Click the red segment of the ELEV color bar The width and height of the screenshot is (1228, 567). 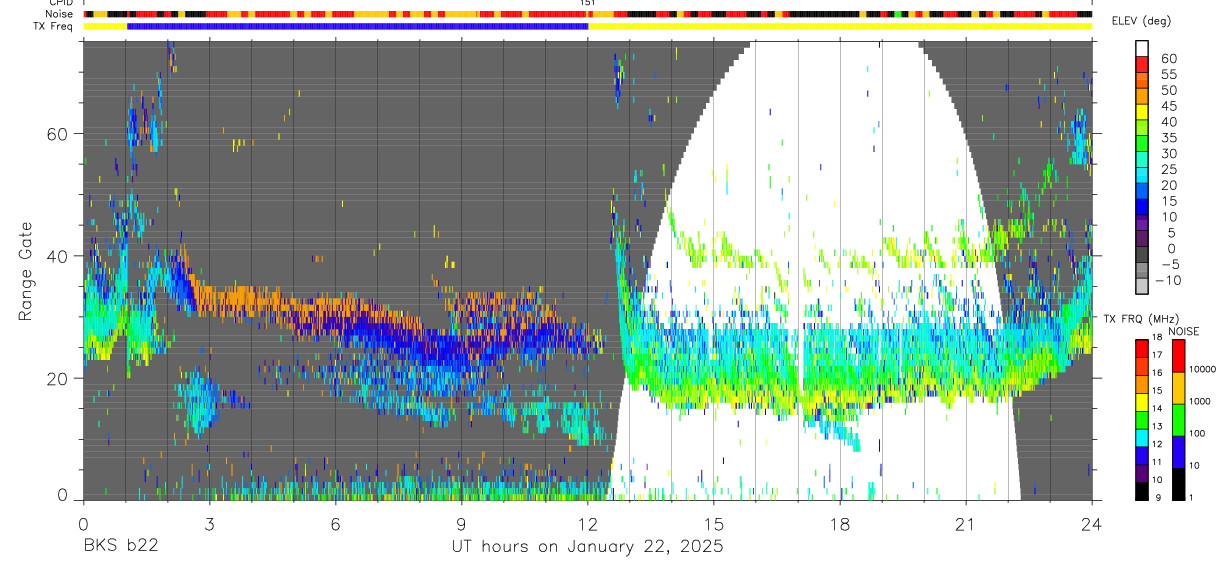pyautogui.click(x=1143, y=63)
